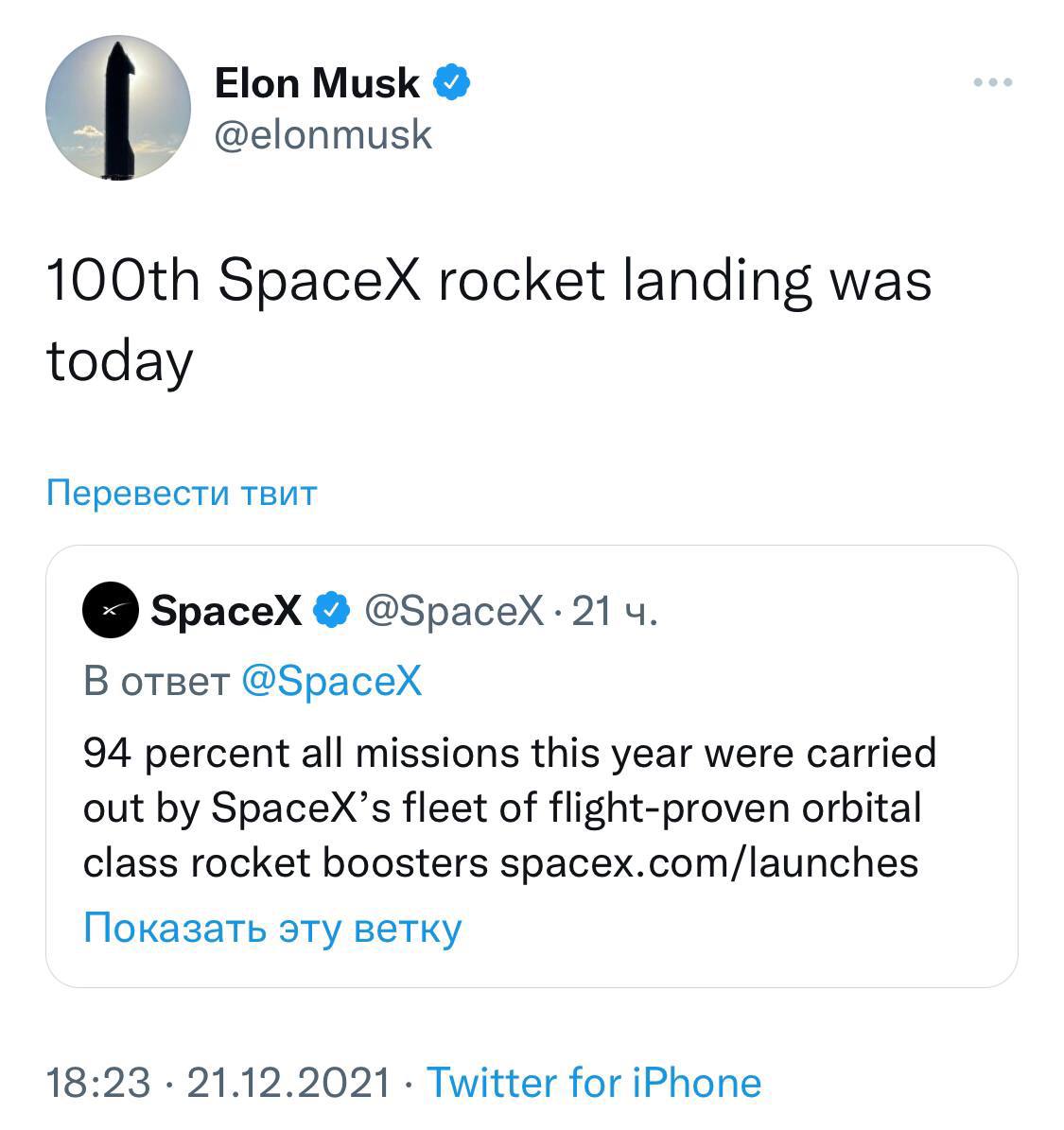Open the @elonmusk handle link

coord(323,134)
